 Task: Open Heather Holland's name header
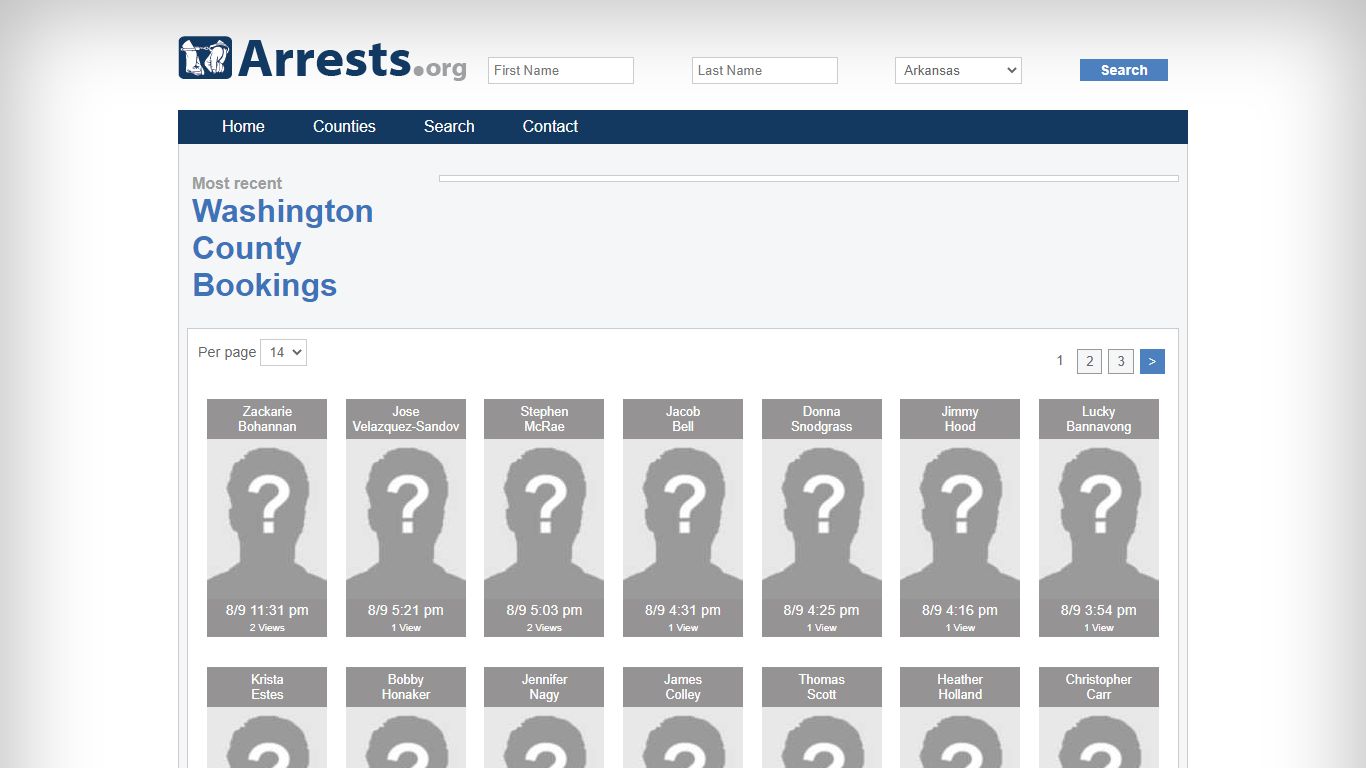coord(960,687)
